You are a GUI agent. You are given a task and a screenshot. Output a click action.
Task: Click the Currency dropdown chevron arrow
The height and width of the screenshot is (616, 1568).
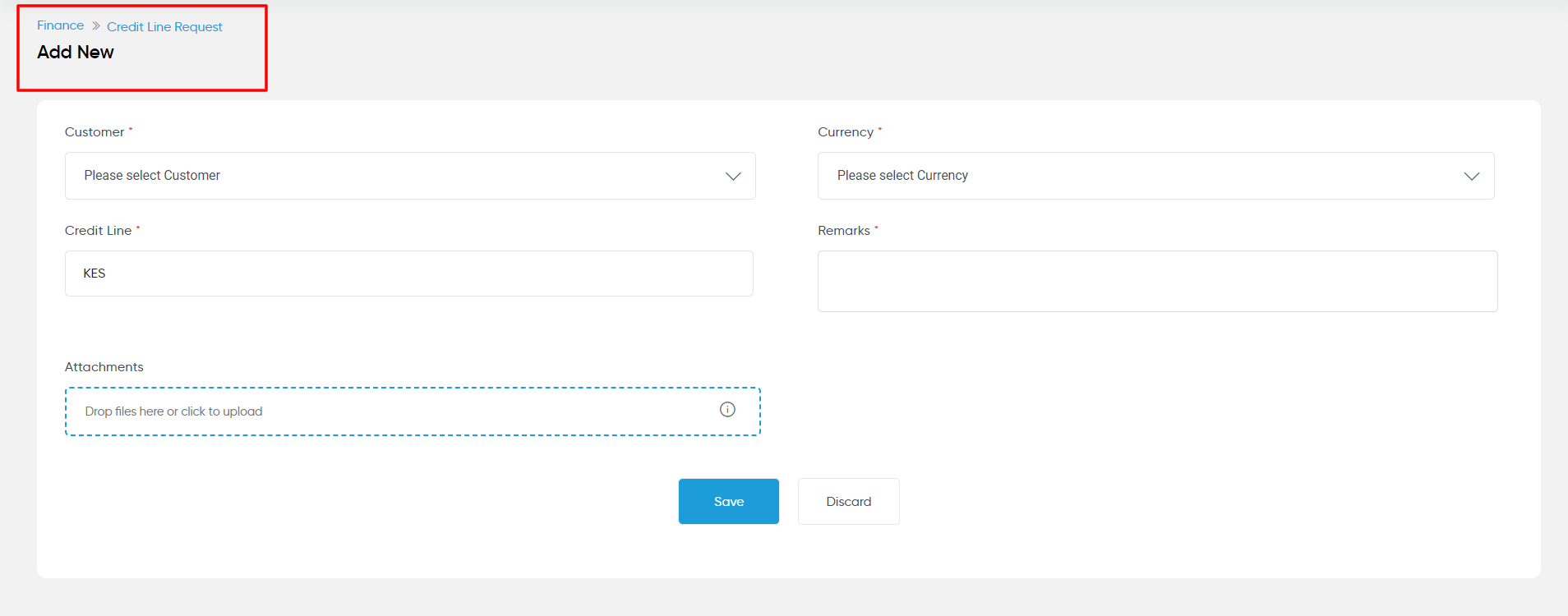coord(1472,176)
